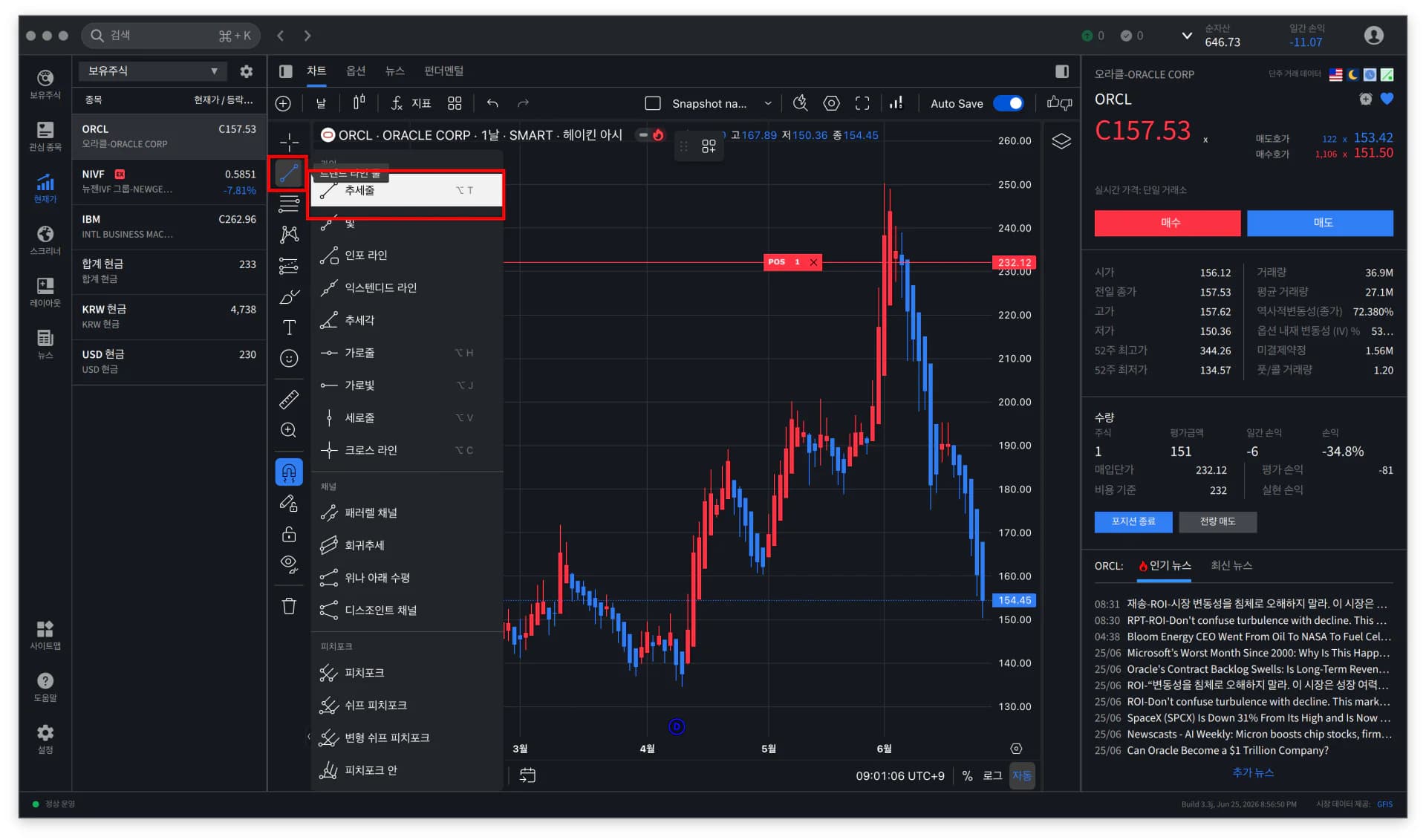
Task: Open the layout grid selector in toolbar
Action: click(x=455, y=103)
